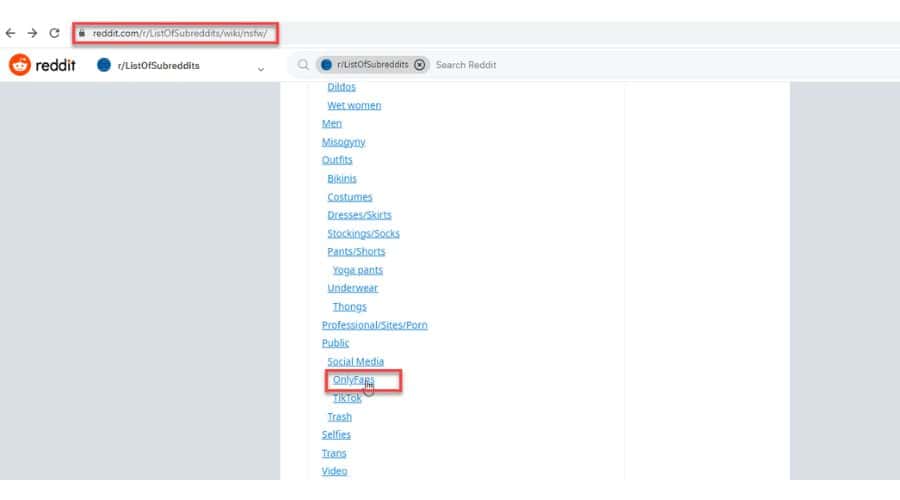Open the Misogyny link
Viewport: 900px width, 500px height.
tap(343, 142)
